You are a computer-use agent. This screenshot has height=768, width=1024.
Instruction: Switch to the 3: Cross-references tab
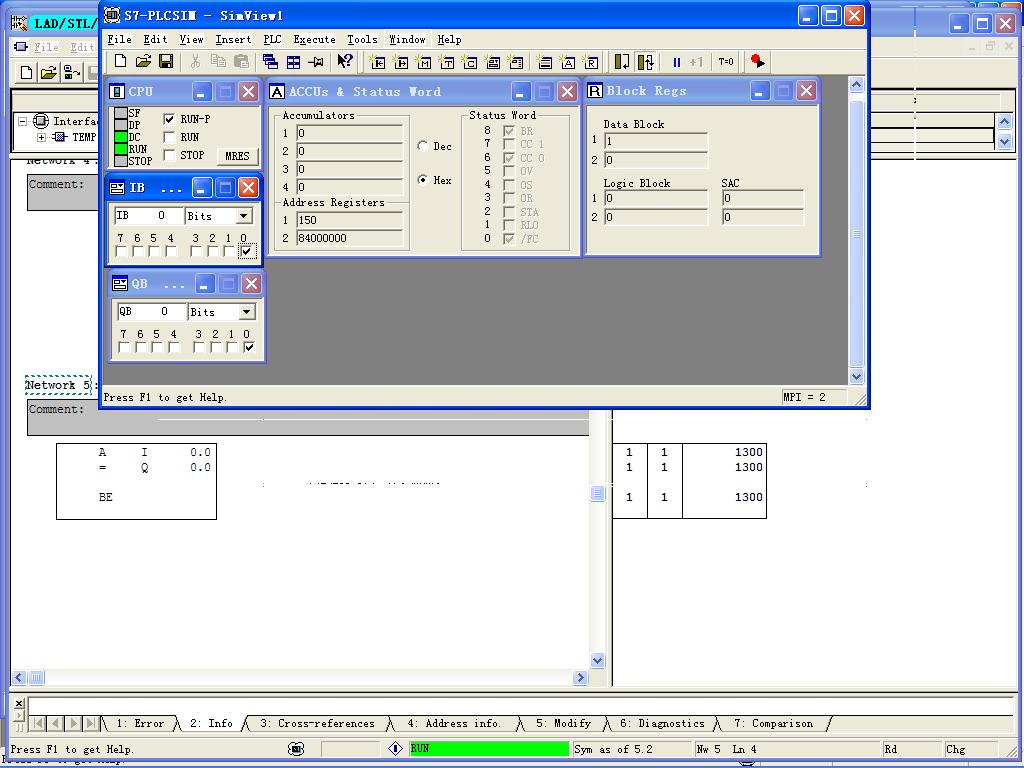[317, 724]
